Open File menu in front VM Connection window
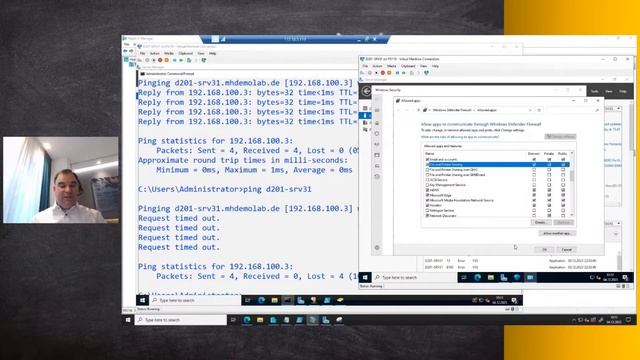640x360 pixels. (365, 66)
